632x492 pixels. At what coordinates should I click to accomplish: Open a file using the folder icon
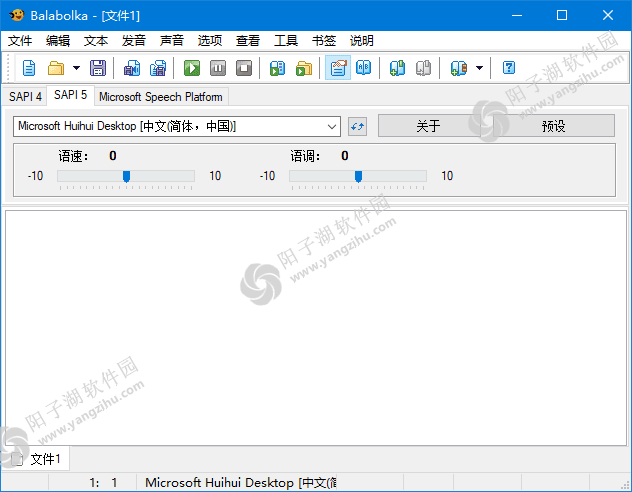[x=56, y=68]
